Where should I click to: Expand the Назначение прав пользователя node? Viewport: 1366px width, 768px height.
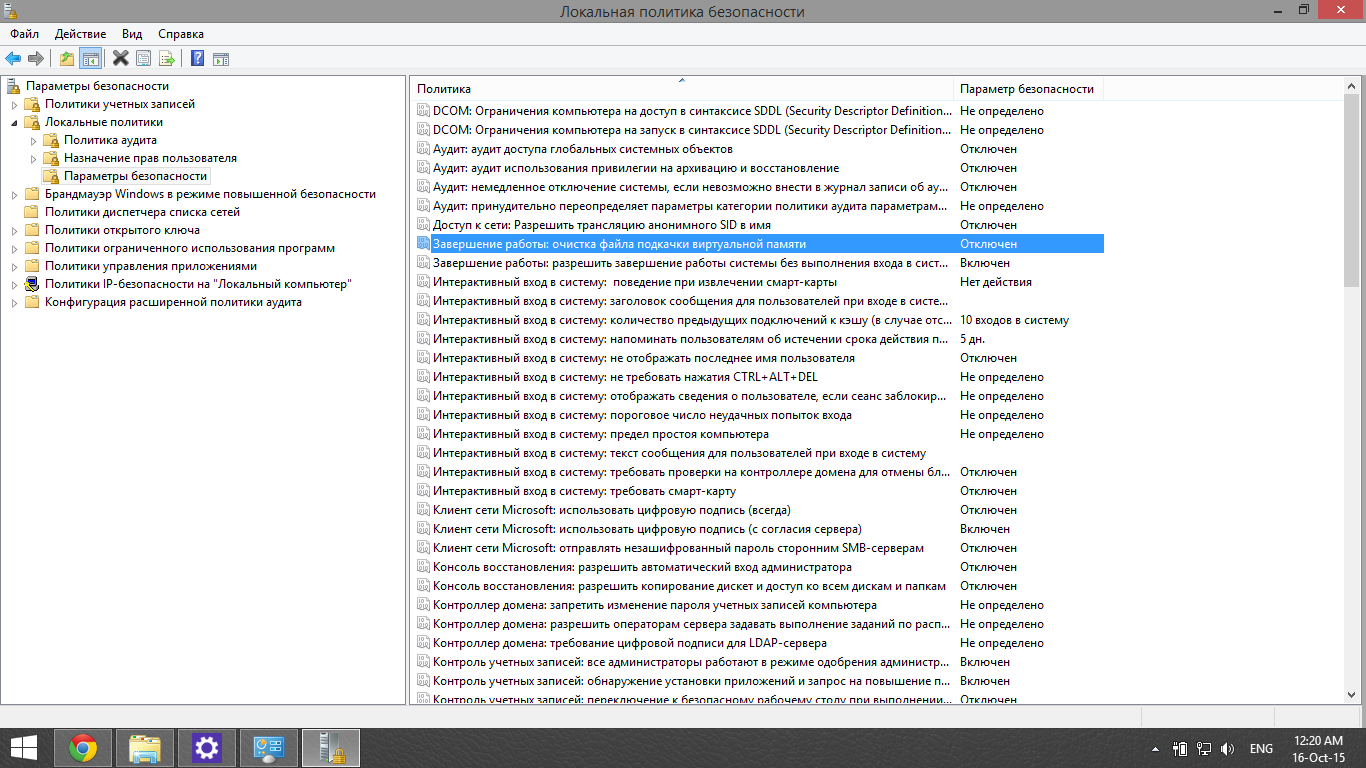[33, 158]
